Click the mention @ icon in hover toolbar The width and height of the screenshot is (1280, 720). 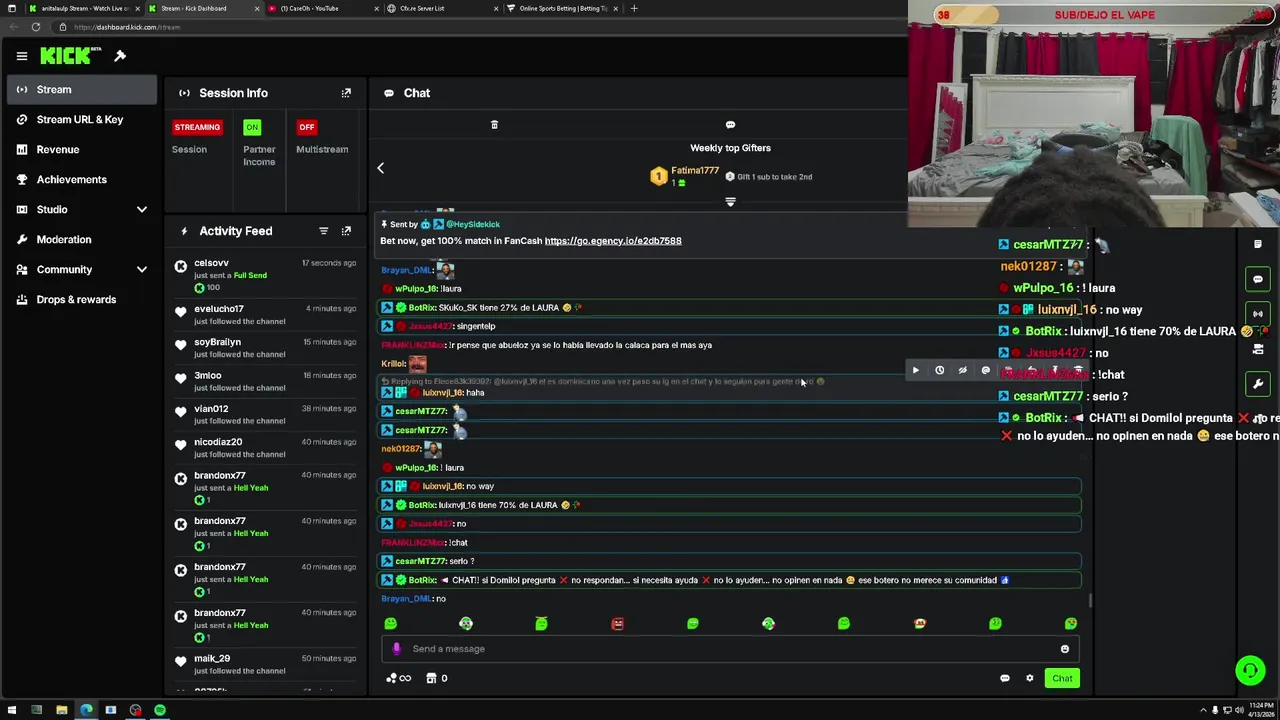click(985, 371)
